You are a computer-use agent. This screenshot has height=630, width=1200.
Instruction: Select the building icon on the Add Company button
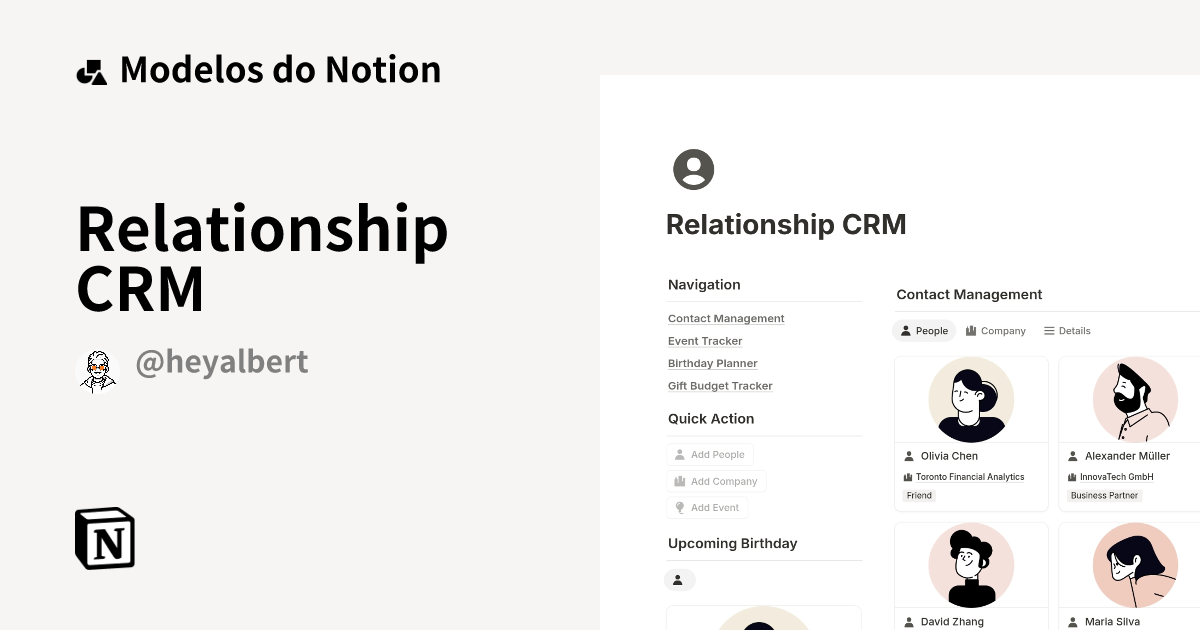(x=681, y=481)
